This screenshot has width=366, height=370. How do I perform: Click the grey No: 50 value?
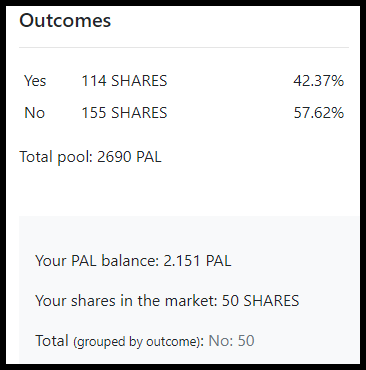pos(231,341)
